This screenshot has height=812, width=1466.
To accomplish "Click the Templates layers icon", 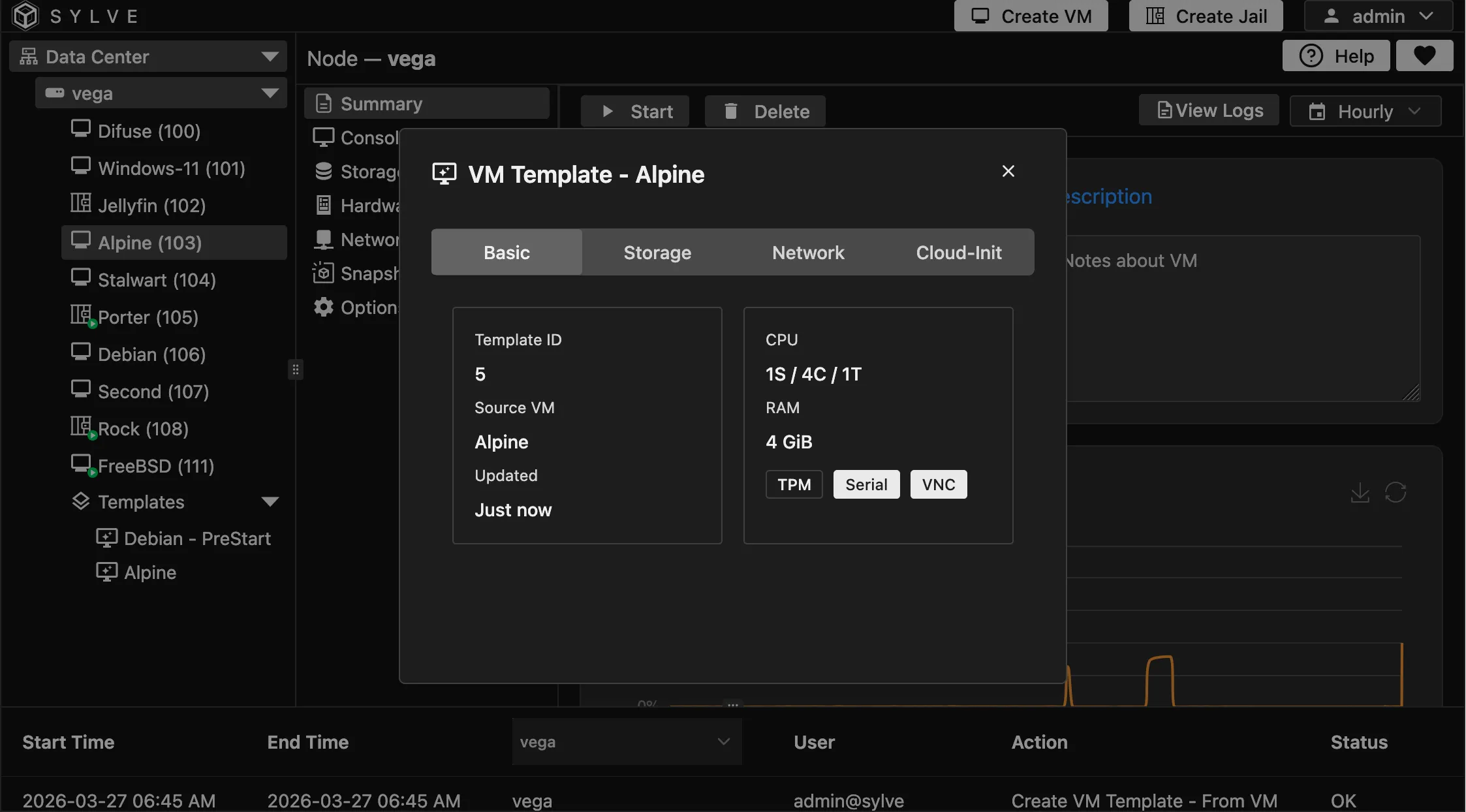I will 81,501.
